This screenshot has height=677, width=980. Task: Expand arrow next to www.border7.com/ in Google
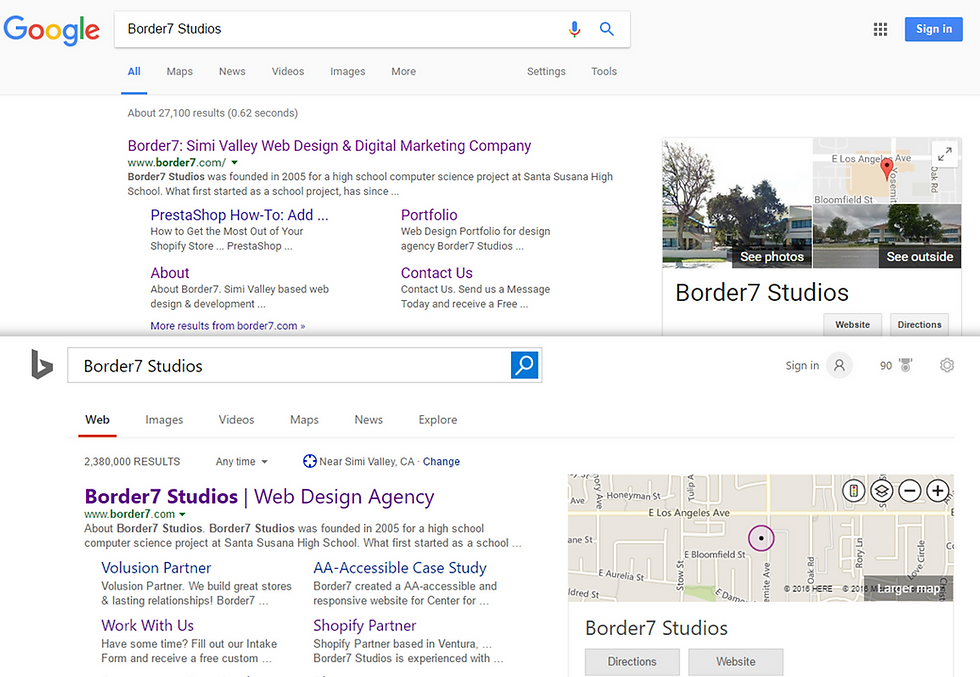[x=235, y=163]
